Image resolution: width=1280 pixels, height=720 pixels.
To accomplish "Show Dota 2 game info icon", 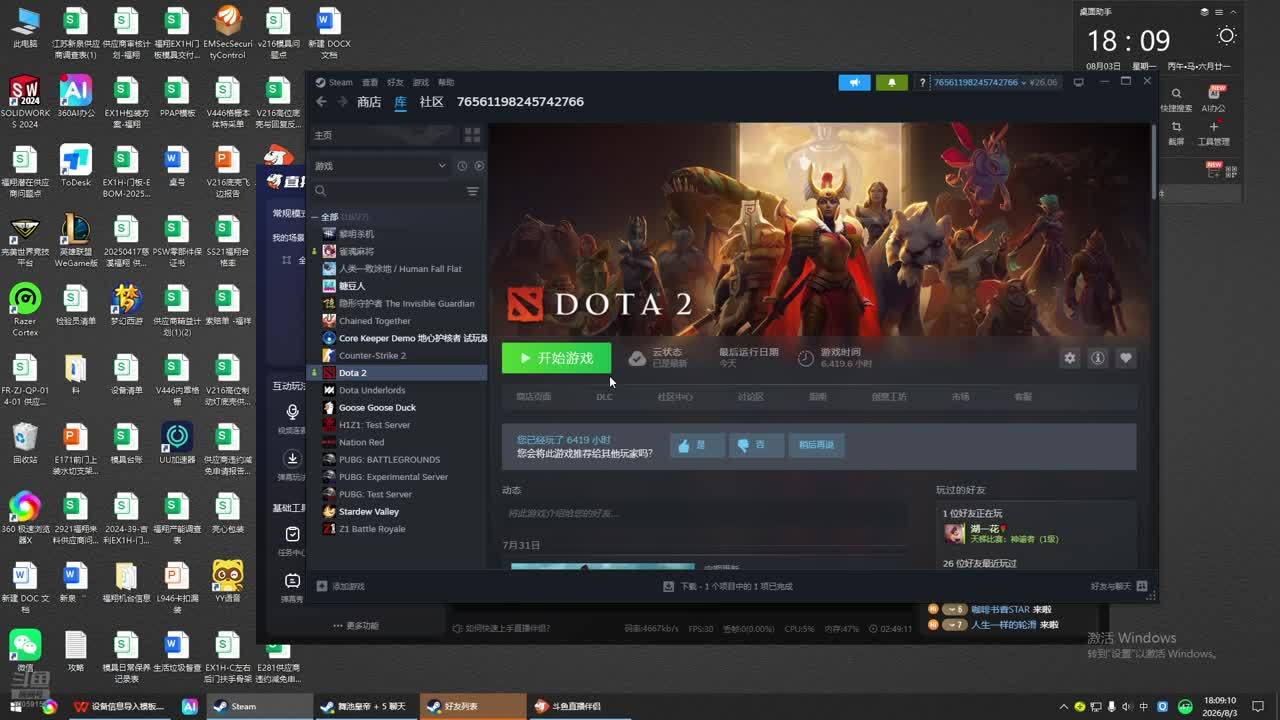I will click(x=1098, y=358).
